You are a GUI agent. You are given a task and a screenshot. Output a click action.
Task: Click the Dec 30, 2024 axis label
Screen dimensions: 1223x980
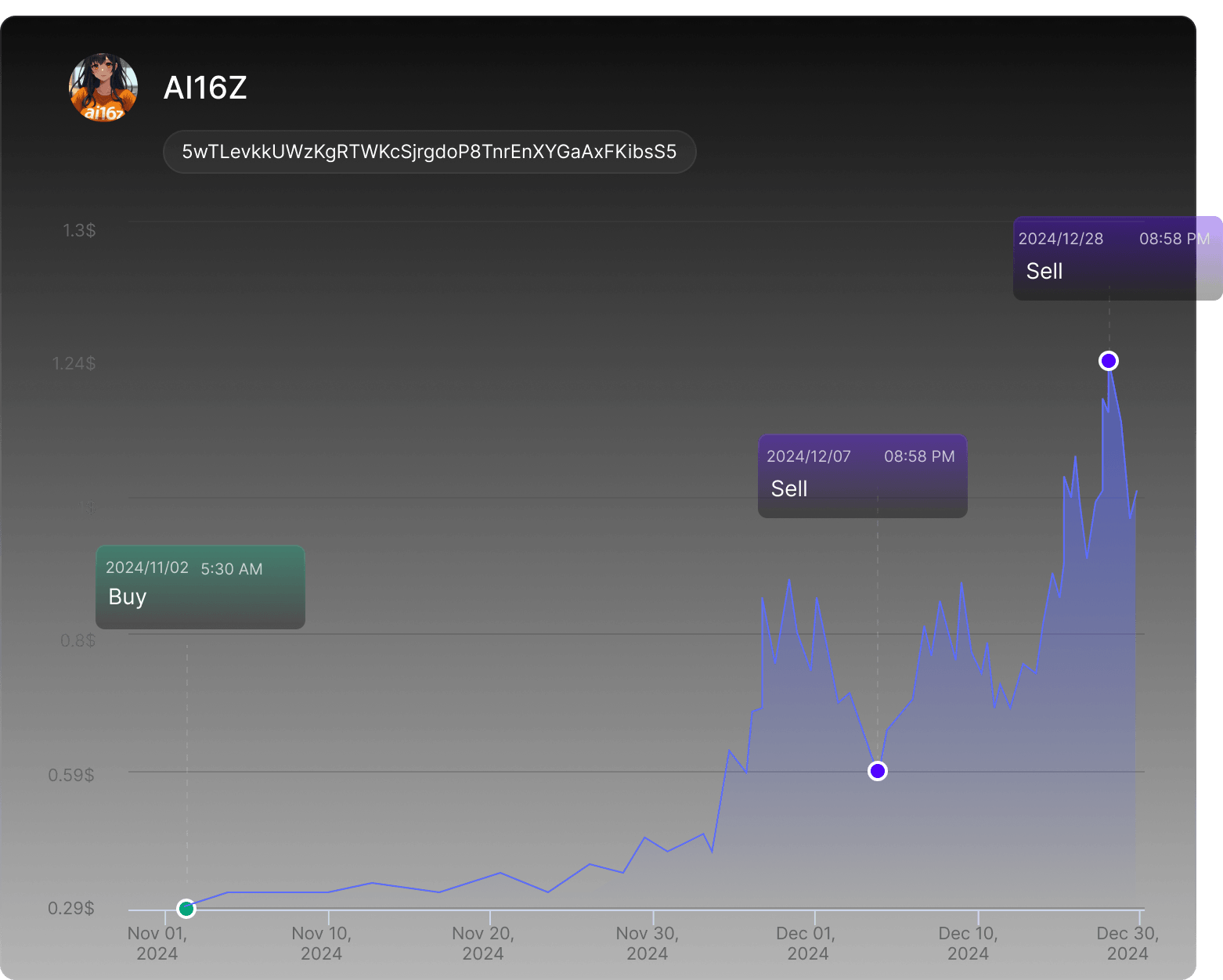(x=1127, y=943)
